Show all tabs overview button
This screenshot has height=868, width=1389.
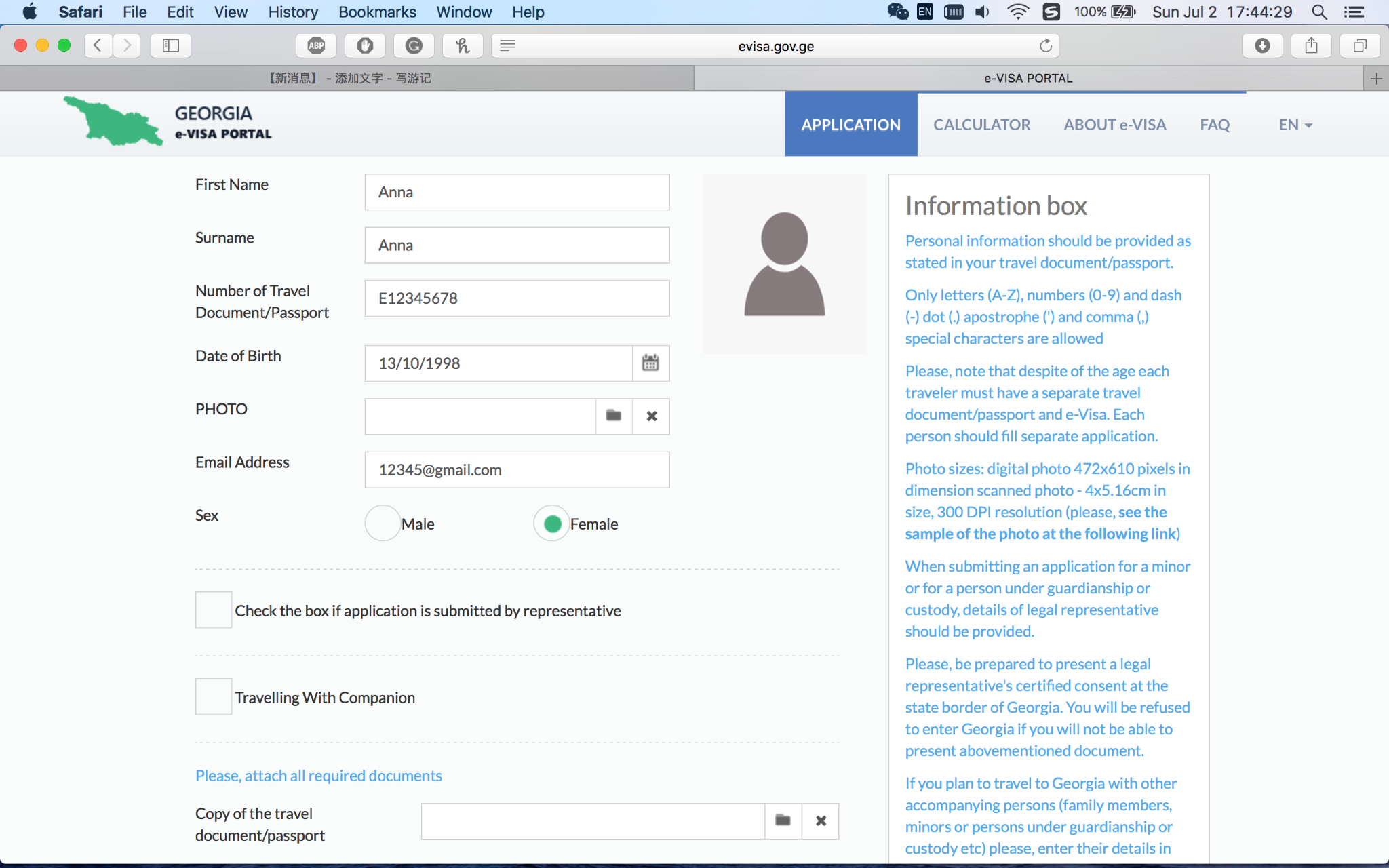1360,45
